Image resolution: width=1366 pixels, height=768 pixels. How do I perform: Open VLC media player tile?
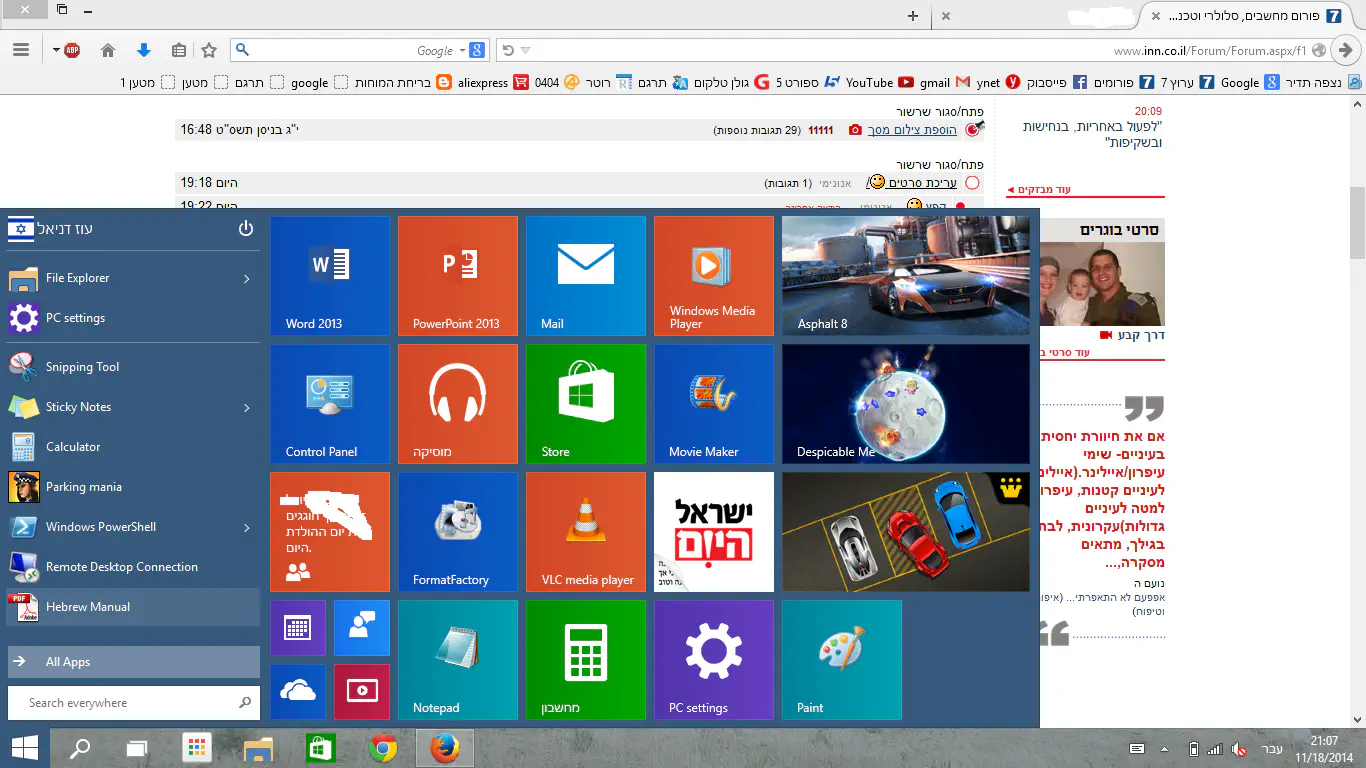tap(586, 532)
